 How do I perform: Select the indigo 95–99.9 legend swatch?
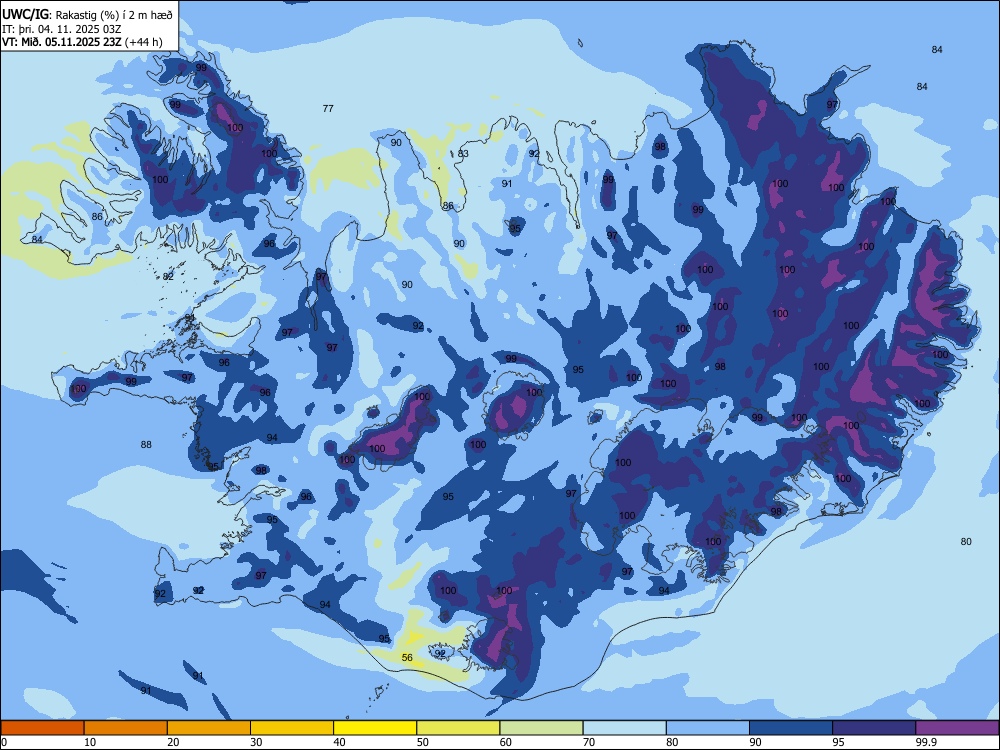coord(874,728)
